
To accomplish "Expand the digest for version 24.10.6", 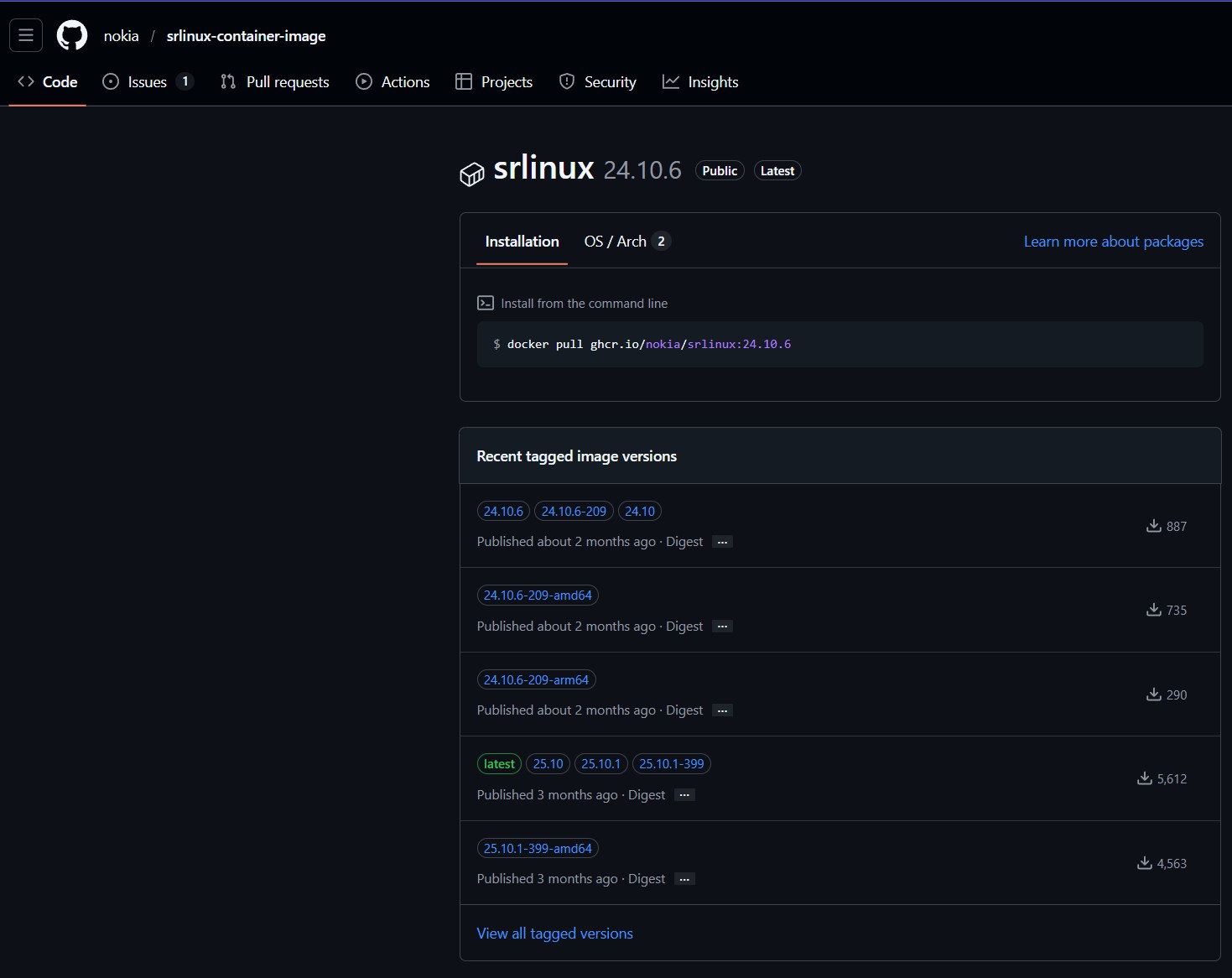I will (721, 542).
